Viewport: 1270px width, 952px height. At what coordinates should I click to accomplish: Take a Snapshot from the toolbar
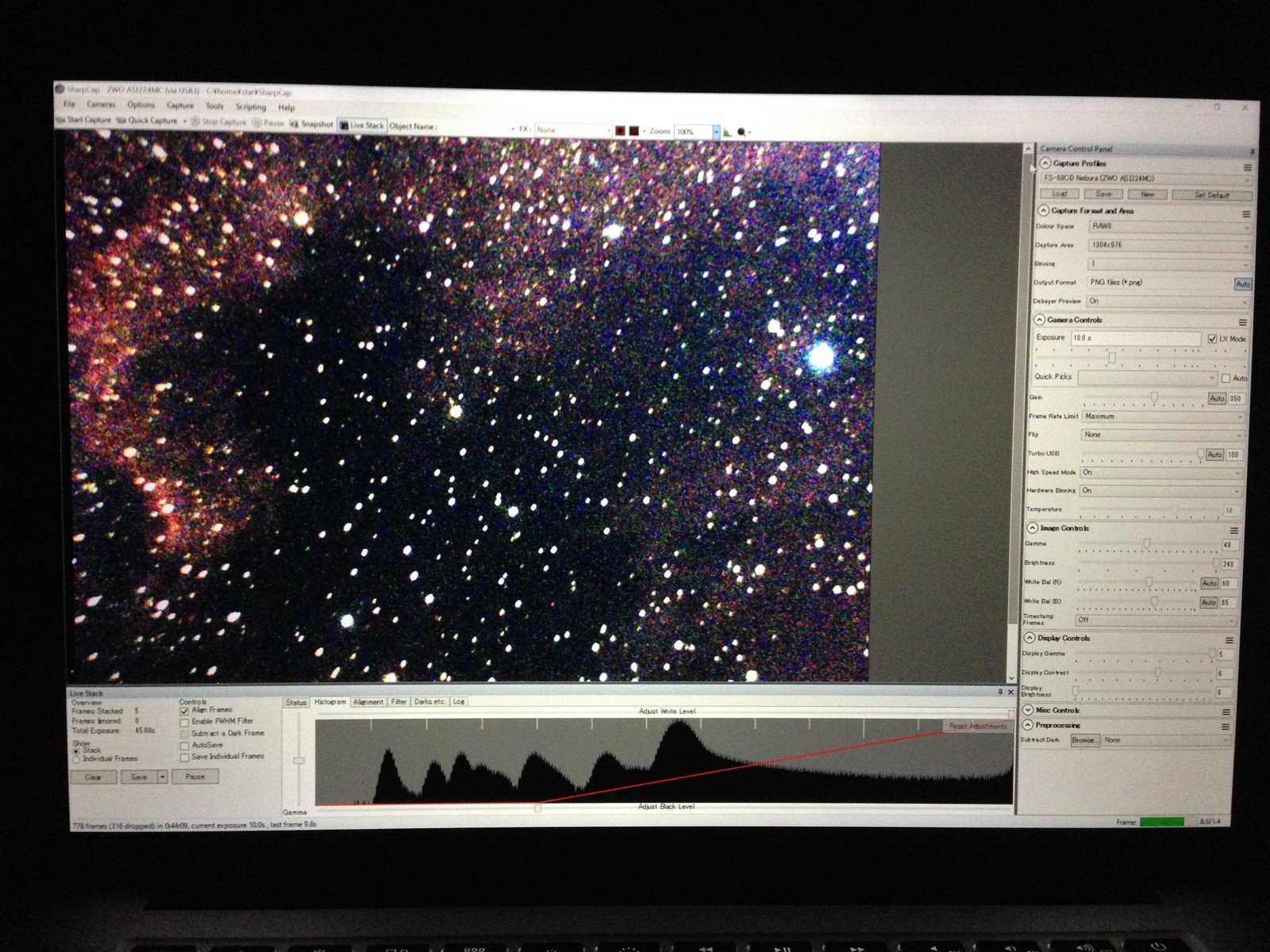pos(311,124)
